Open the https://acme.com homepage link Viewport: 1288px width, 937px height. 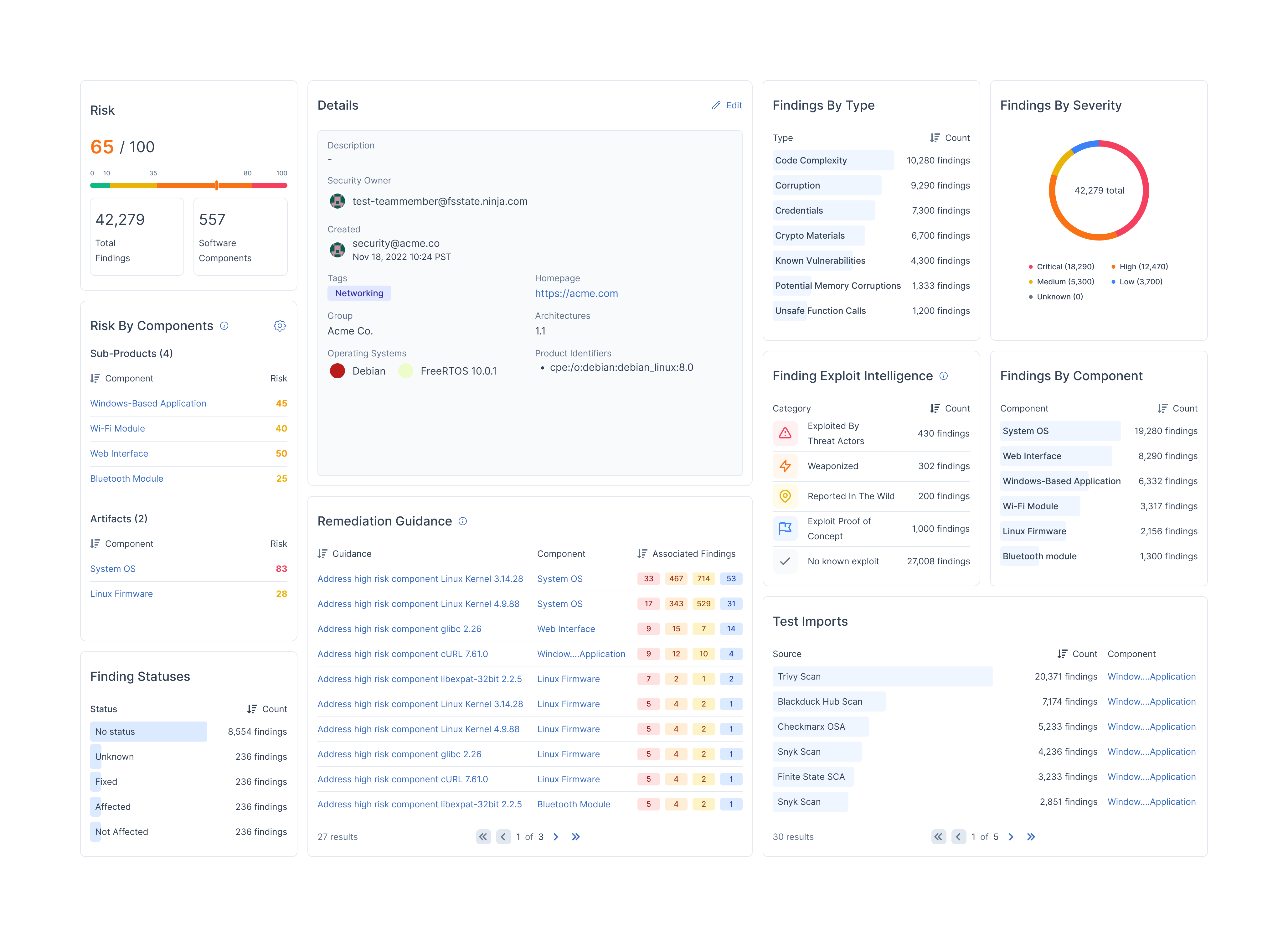click(576, 293)
